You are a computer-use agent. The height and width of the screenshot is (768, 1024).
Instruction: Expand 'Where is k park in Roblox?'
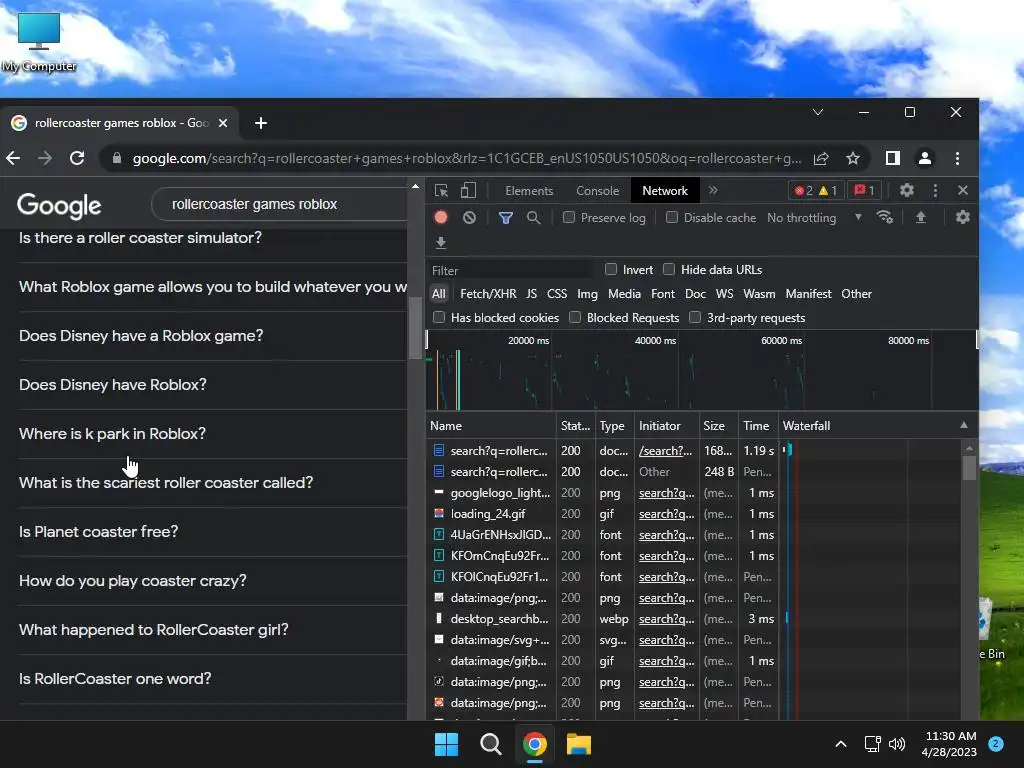coord(212,434)
